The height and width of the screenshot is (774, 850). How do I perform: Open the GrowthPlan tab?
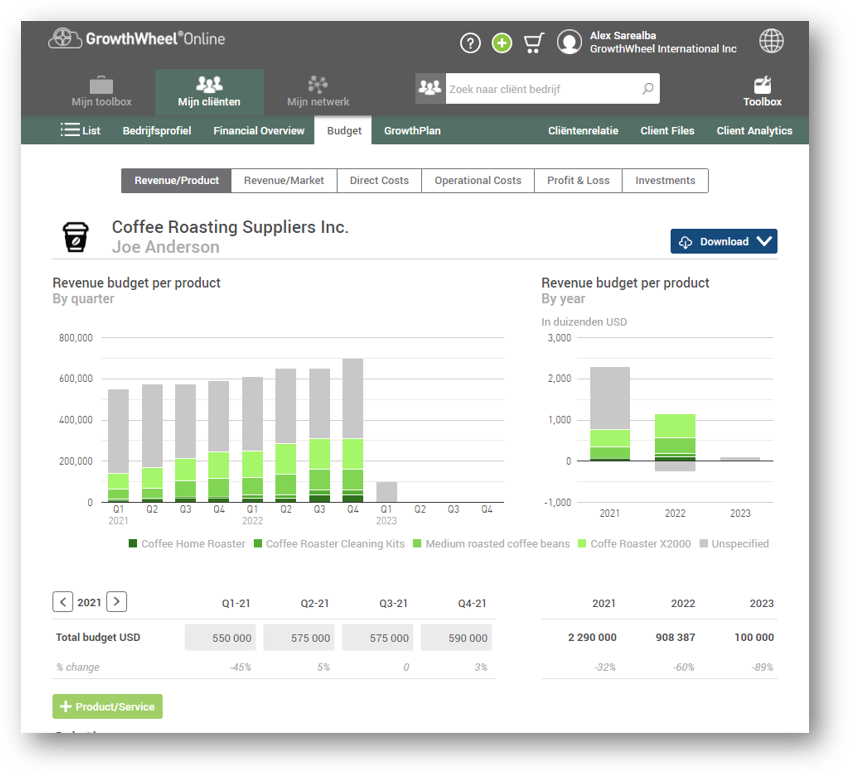point(412,131)
